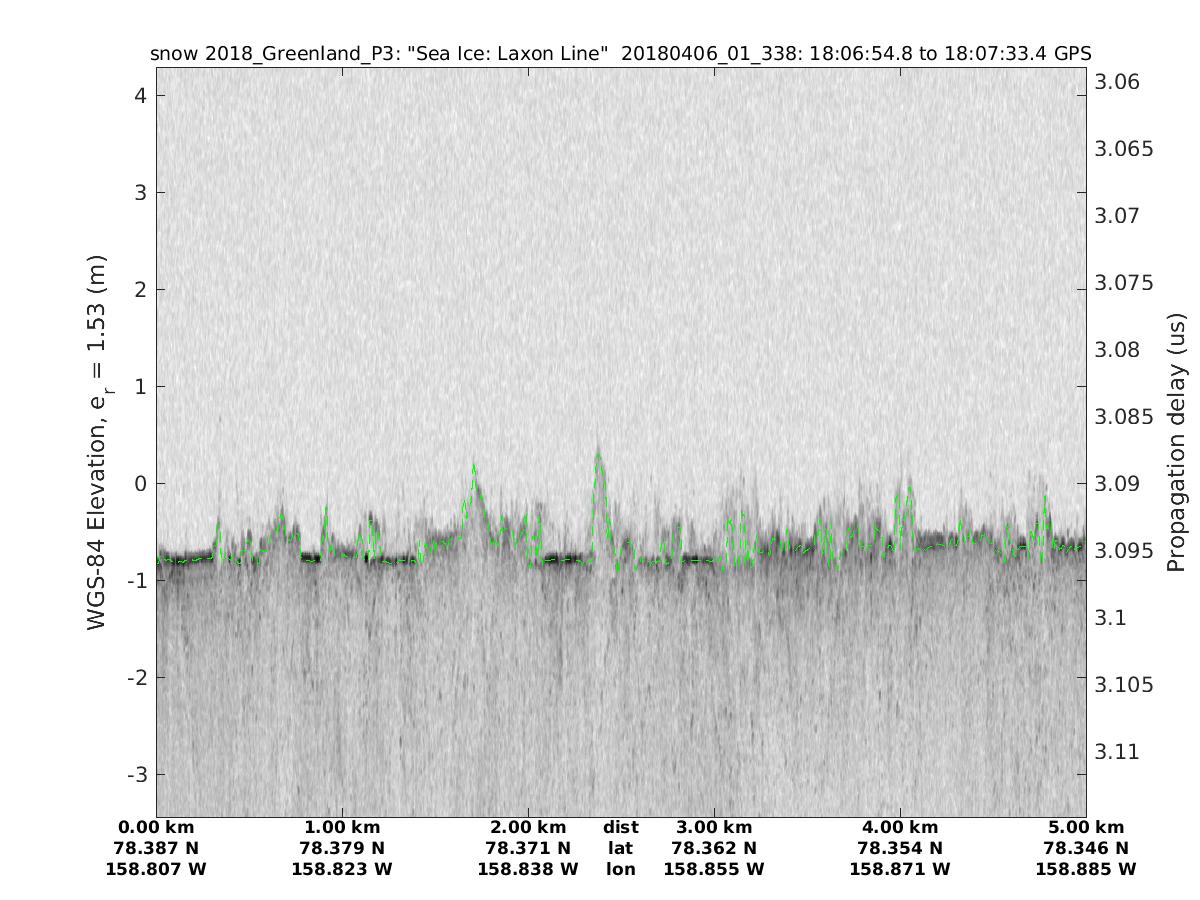
Task: Select the 1.00 km distance tick label
Action: (342, 828)
